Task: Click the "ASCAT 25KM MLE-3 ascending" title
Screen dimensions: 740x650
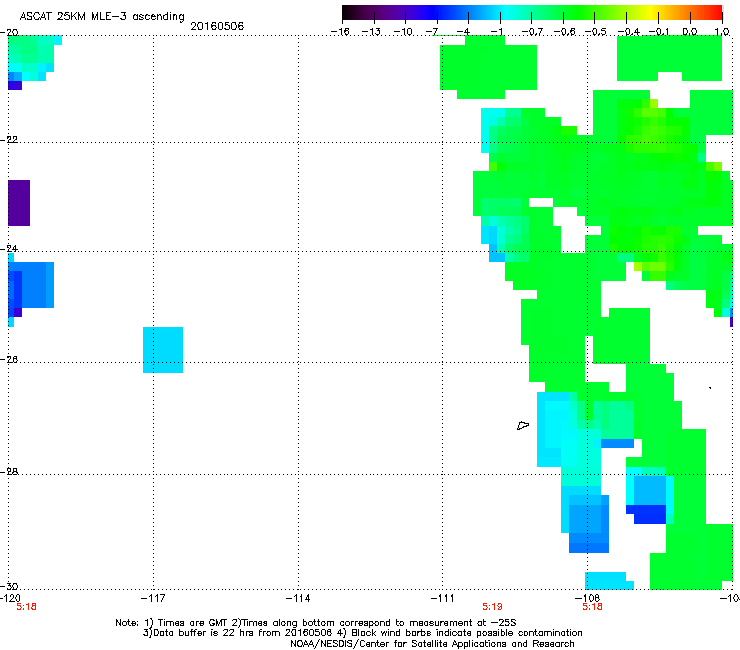Action: pos(102,16)
